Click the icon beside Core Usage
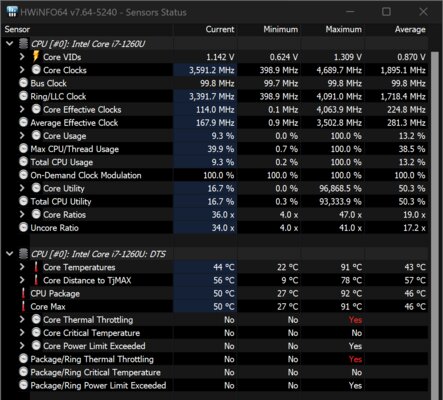The width and height of the screenshot is (443, 400). 36,135
